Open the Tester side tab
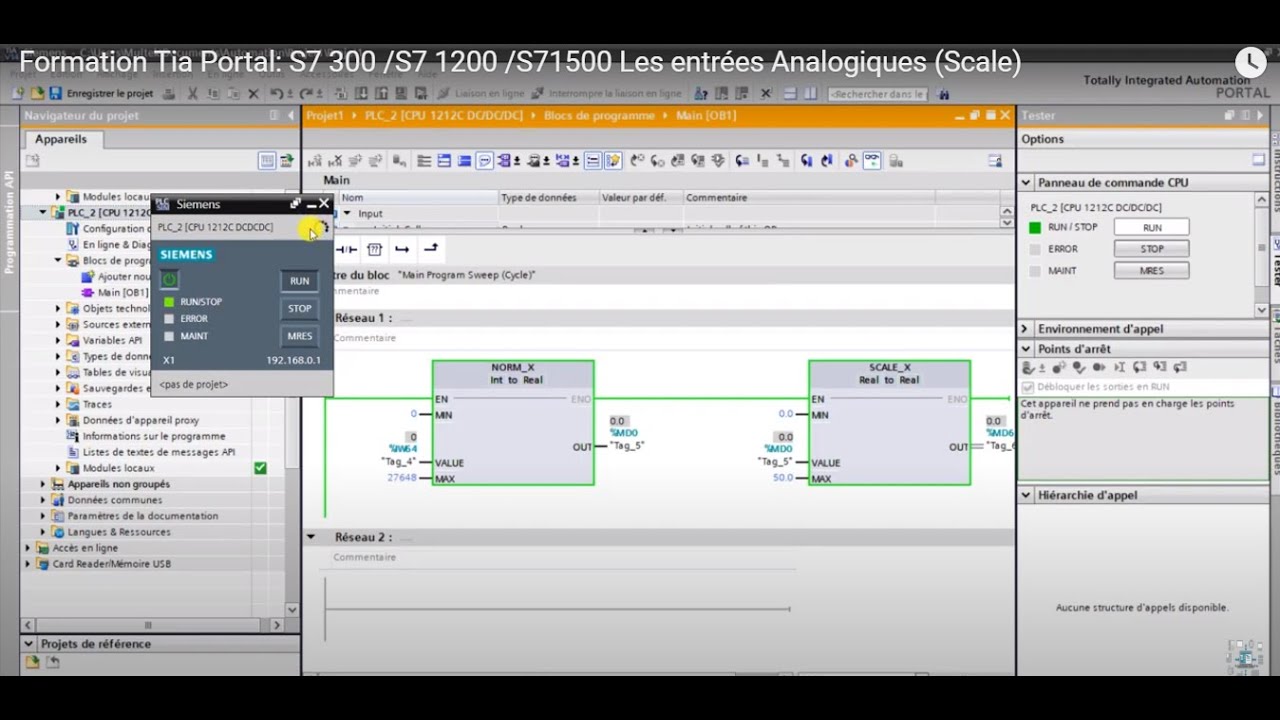 [1275, 262]
